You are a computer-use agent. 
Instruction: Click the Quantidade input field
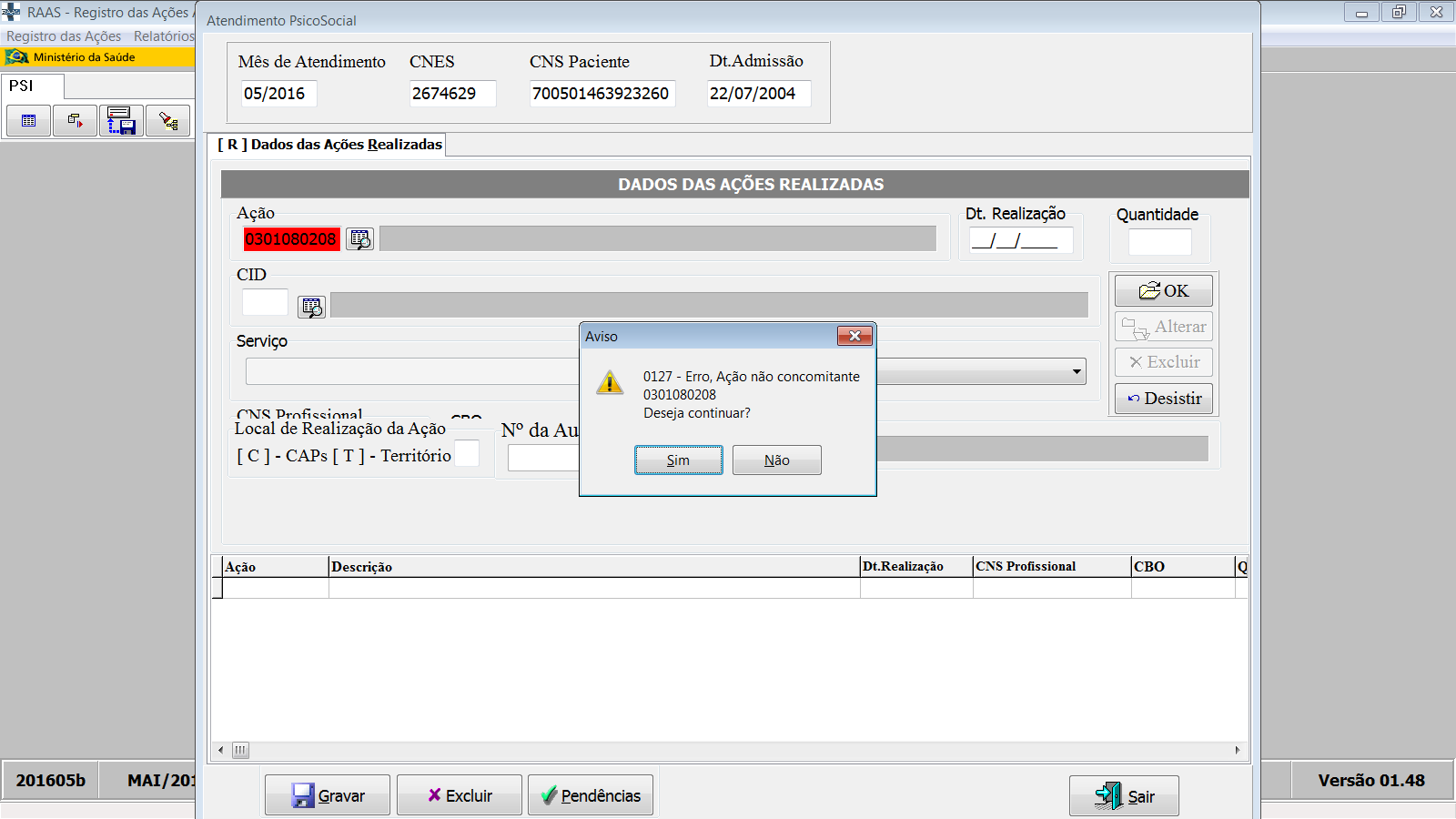1159,242
